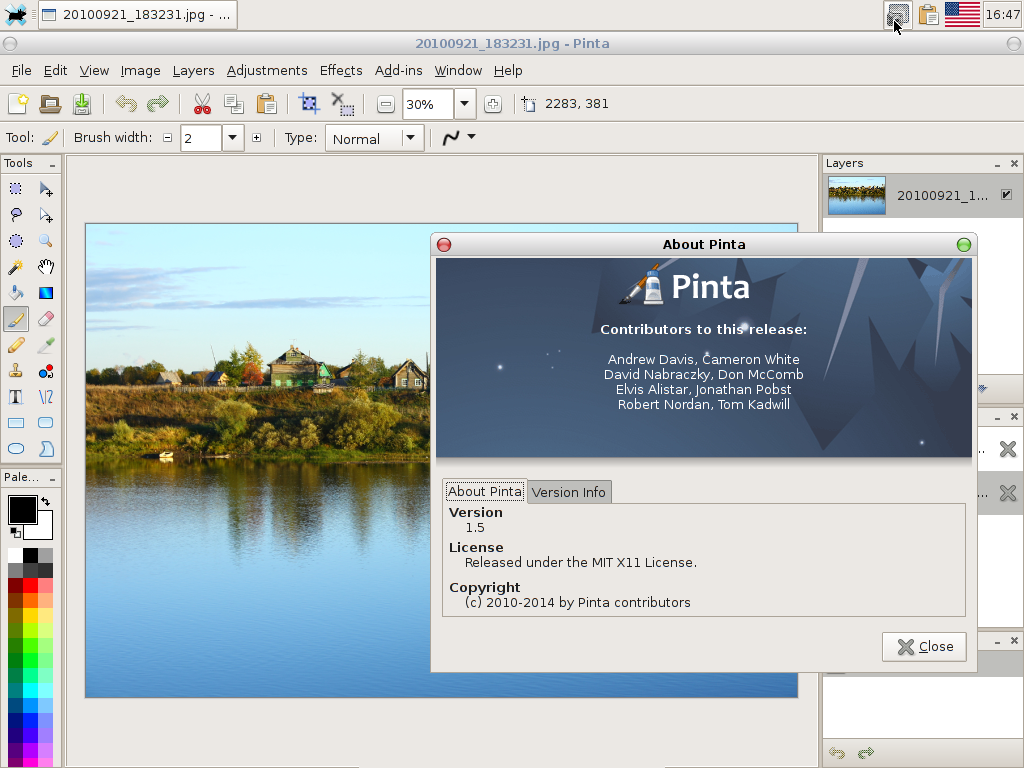Select the Ellipse Select tool
Screen dimensions: 1024x768
click(x=16, y=241)
